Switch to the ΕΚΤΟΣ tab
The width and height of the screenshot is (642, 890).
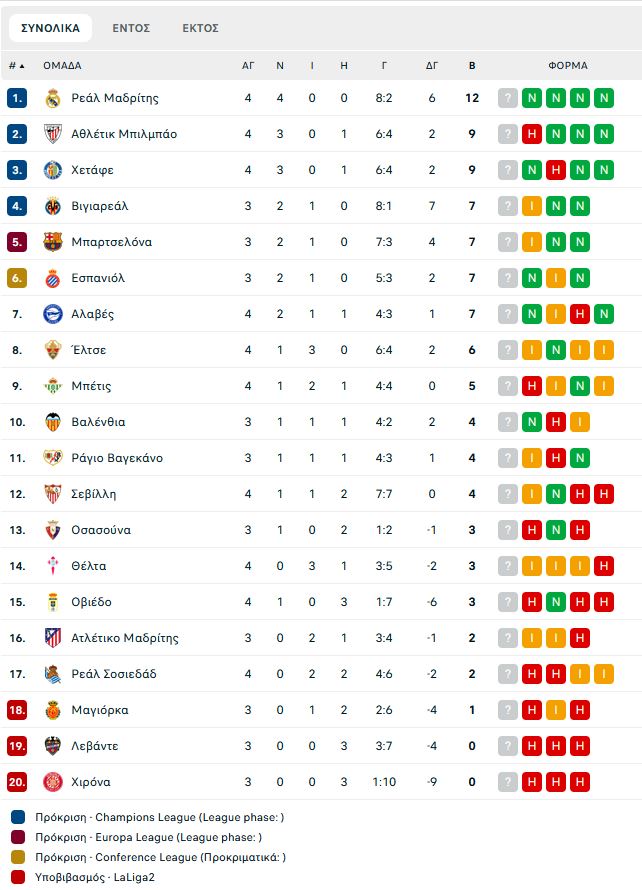click(x=200, y=28)
